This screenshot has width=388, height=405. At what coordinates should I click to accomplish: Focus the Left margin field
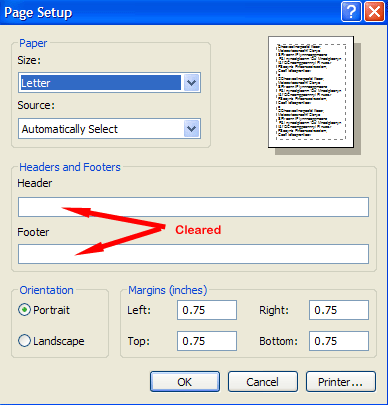click(207, 310)
